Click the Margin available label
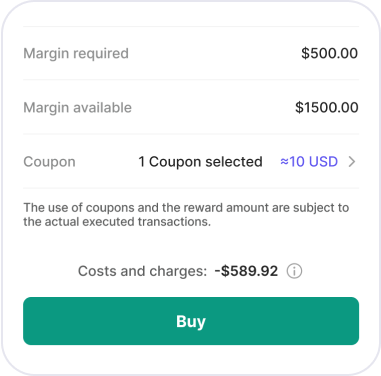 coord(77,108)
